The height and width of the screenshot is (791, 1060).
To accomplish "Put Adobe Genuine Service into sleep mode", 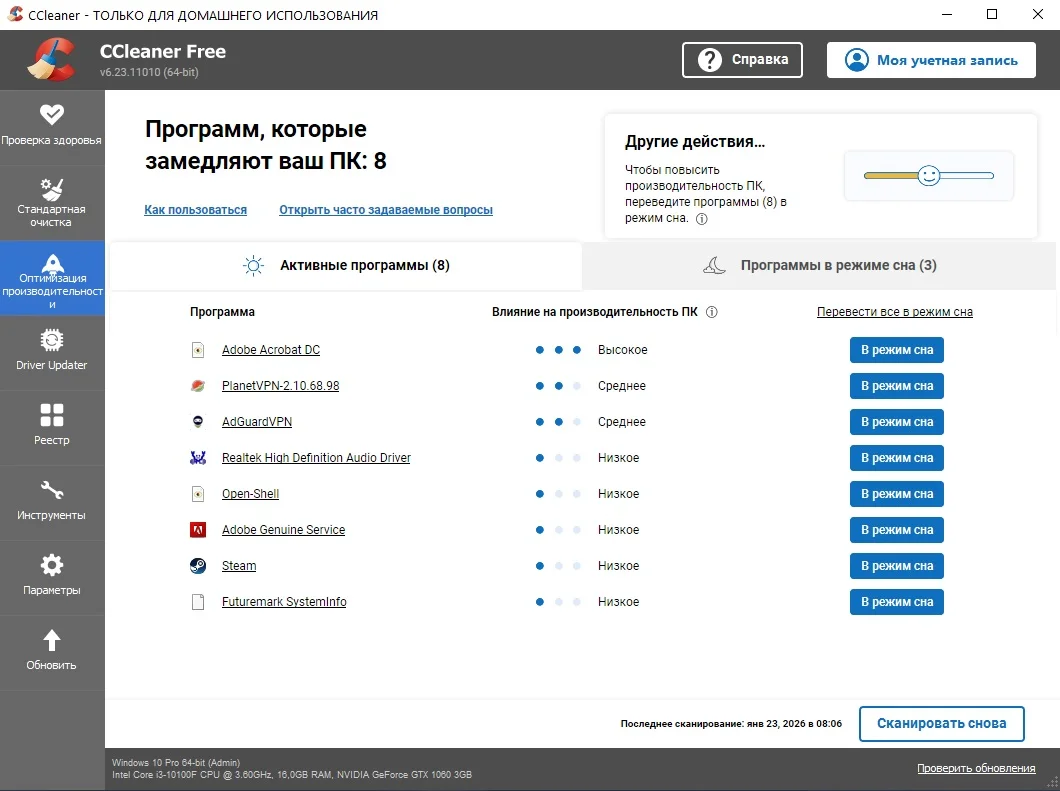I will pyautogui.click(x=896, y=529).
